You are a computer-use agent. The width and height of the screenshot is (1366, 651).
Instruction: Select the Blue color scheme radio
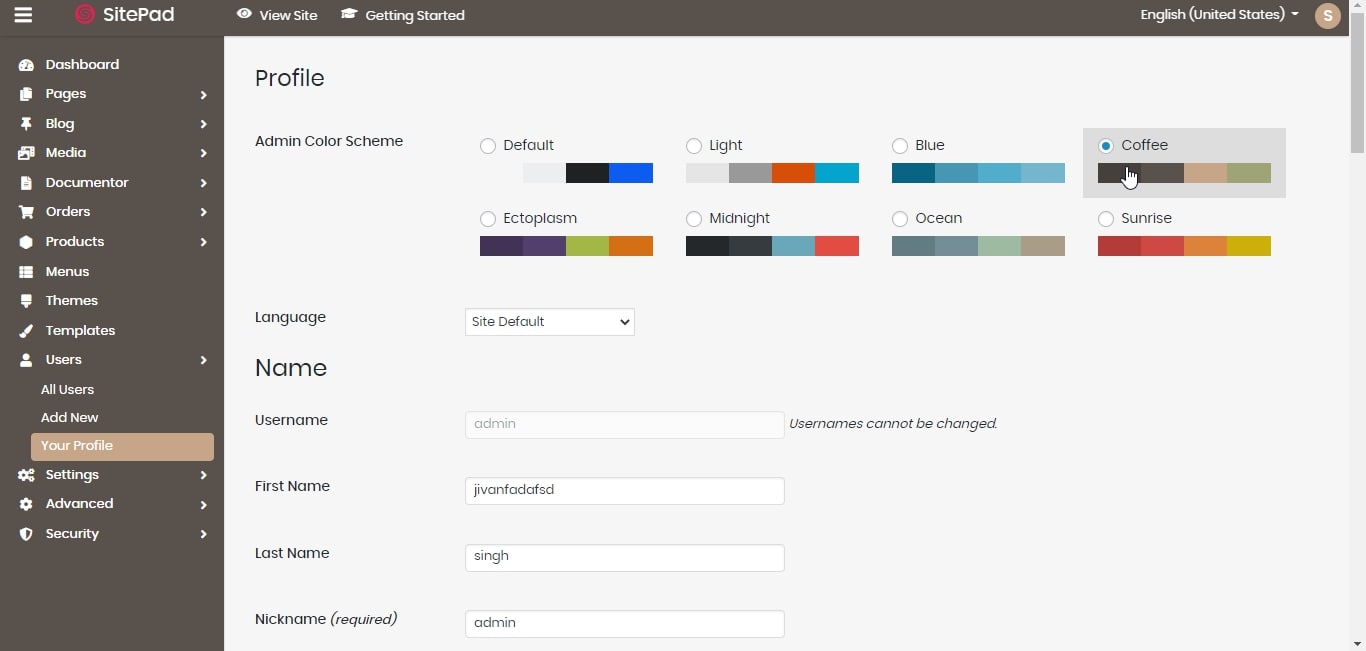point(900,146)
